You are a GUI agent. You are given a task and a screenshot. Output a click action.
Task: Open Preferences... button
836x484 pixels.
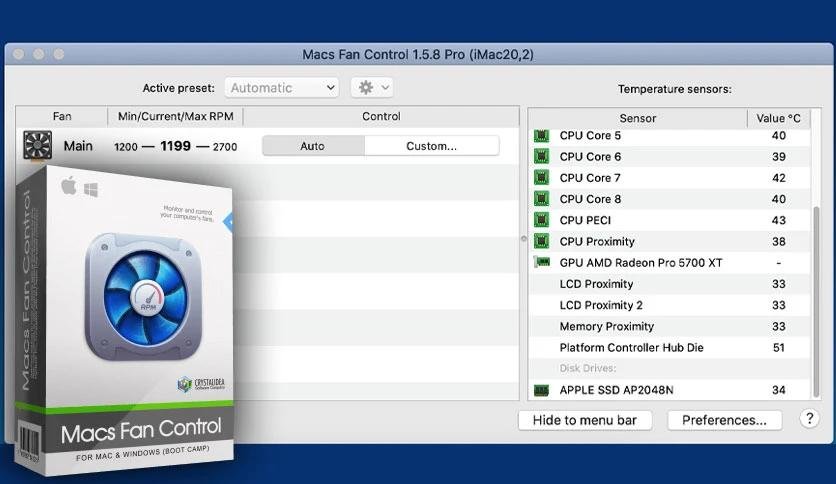[x=725, y=420]
